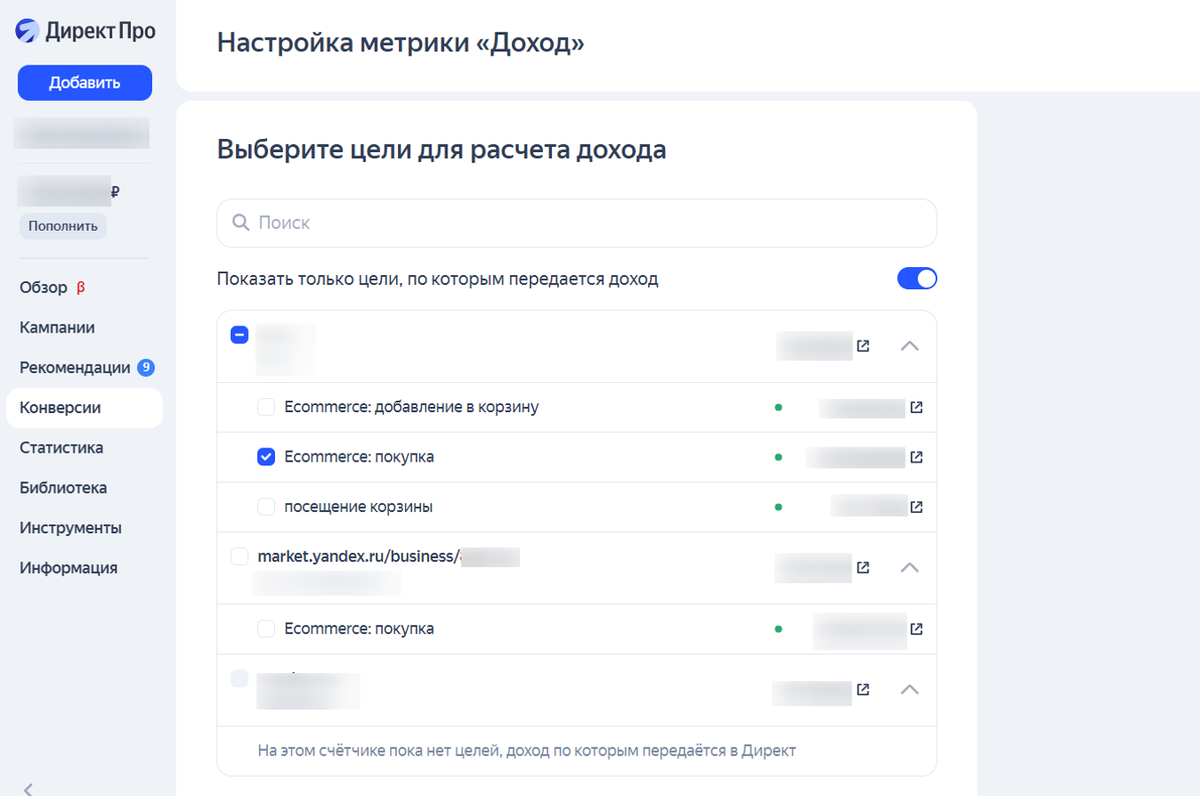Collapse the bottom counter with no goals
This screenshot has width=1200, height=796.
[x=910, y=690]
